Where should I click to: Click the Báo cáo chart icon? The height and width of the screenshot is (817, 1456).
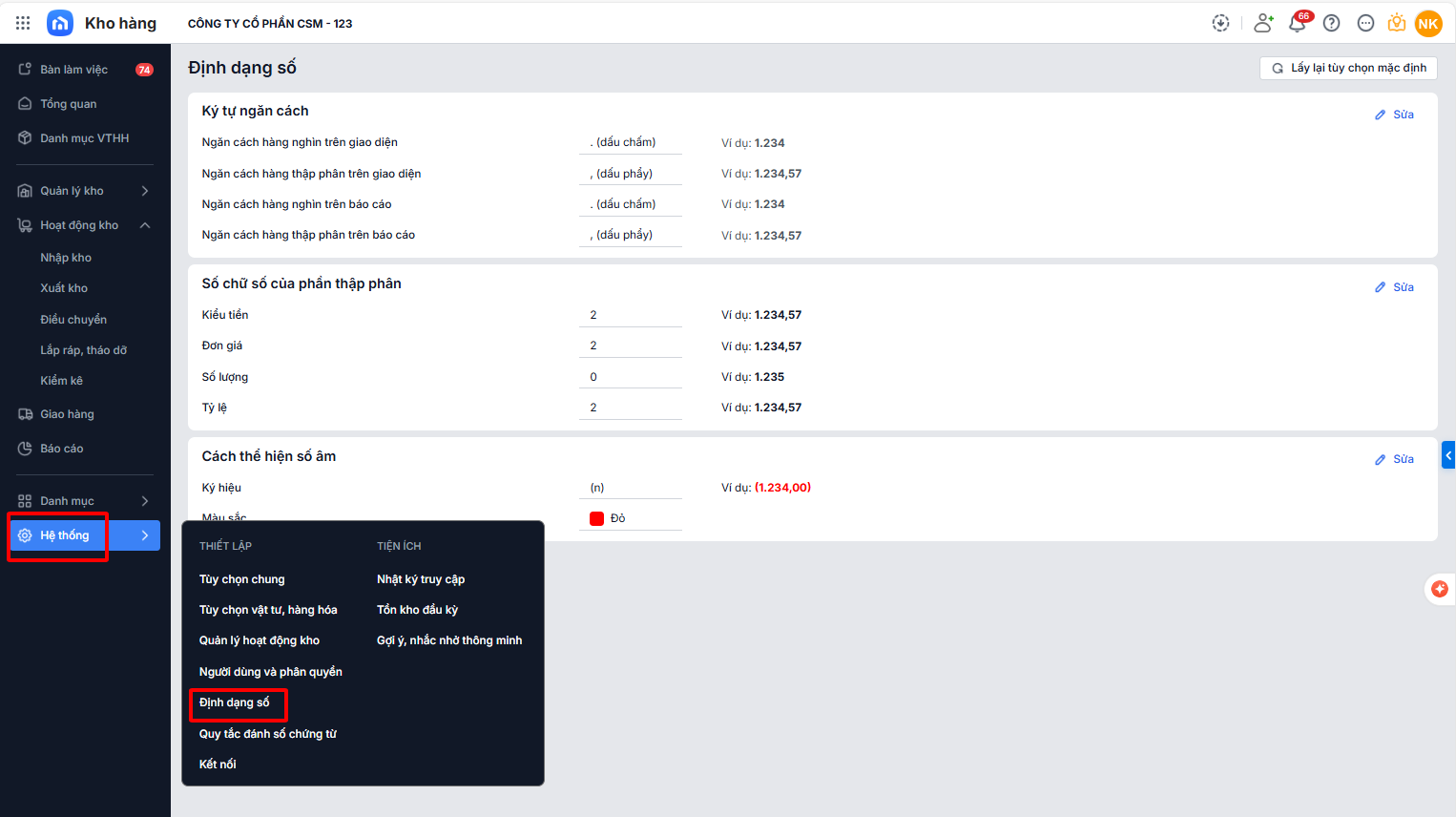pos(25,449)
